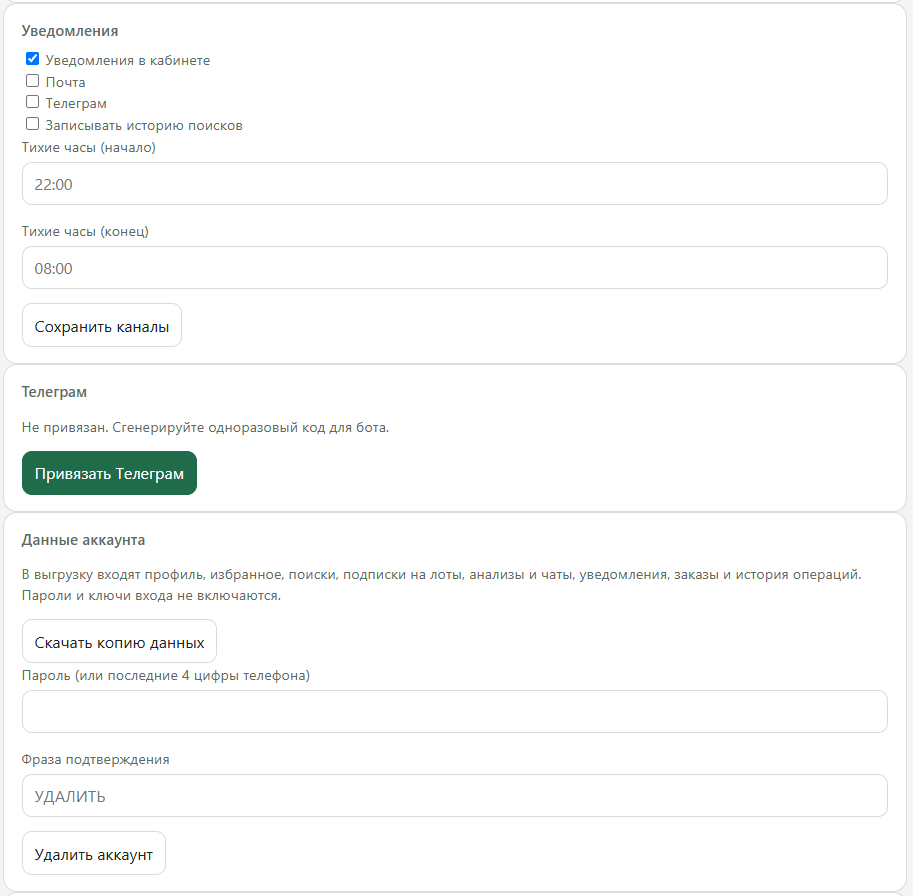This screenshot has height=896, width=913.
Task: Uncheck the 'Уведомления в кабинете' checkbox
Action: coord(33,59)
